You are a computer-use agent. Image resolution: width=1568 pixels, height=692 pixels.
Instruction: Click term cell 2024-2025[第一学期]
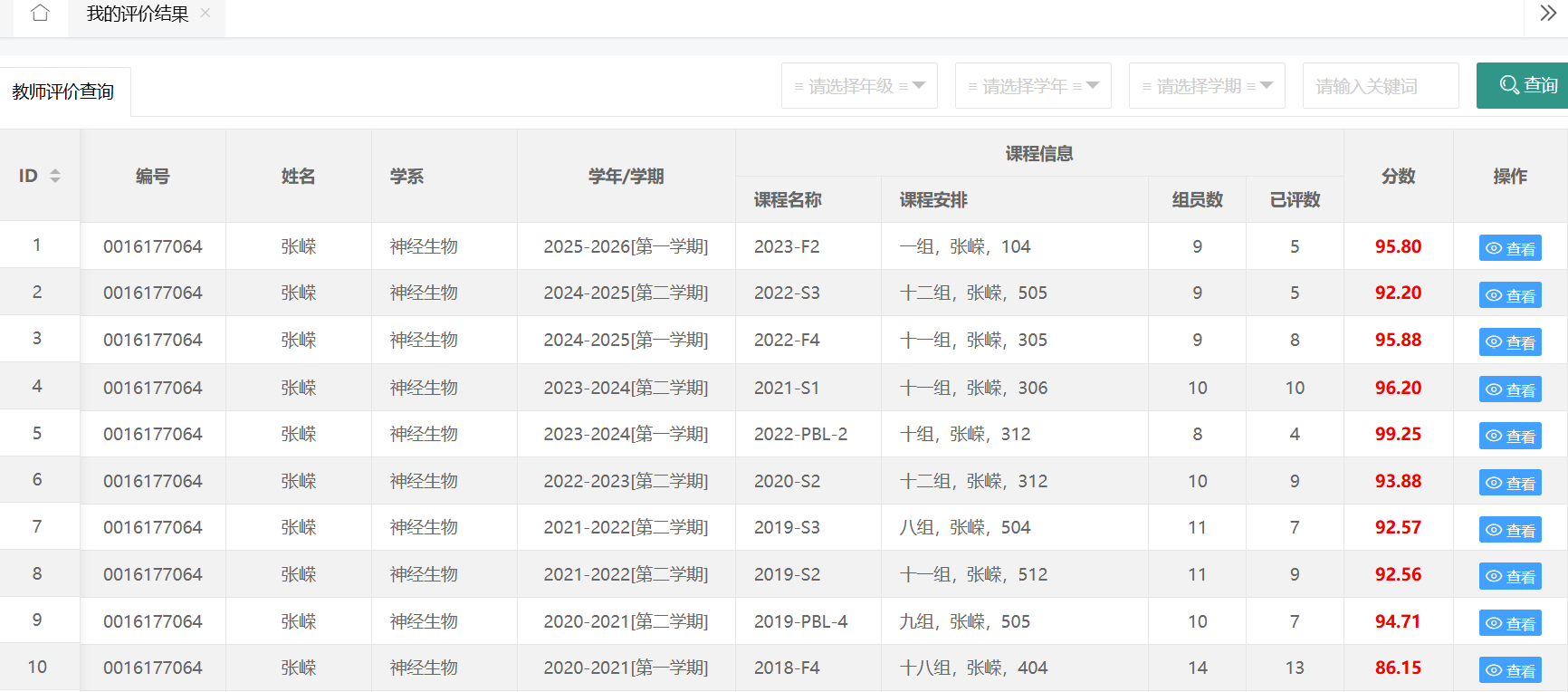point(626,340)
